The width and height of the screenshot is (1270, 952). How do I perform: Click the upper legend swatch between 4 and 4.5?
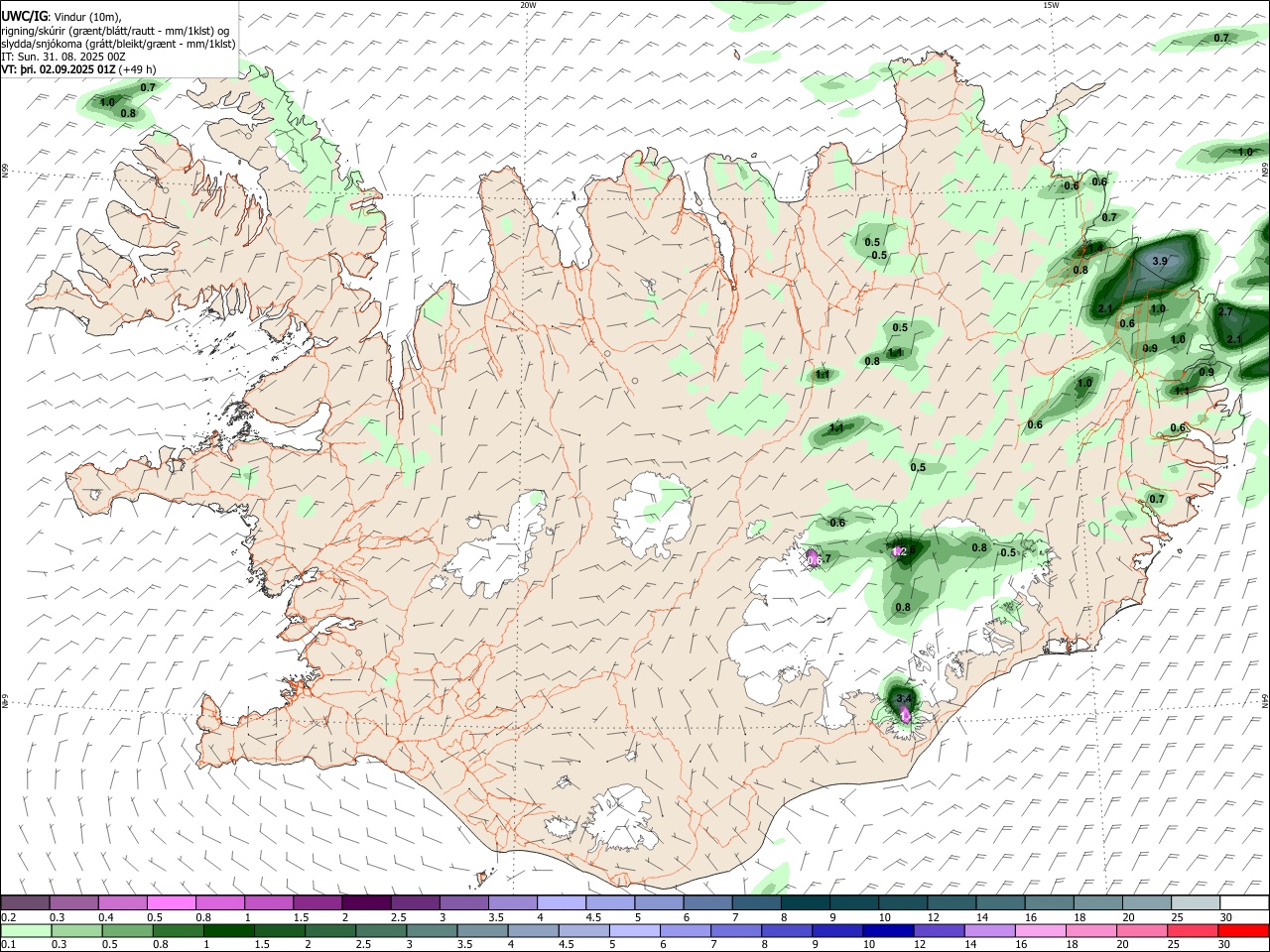tap(562, 902)
